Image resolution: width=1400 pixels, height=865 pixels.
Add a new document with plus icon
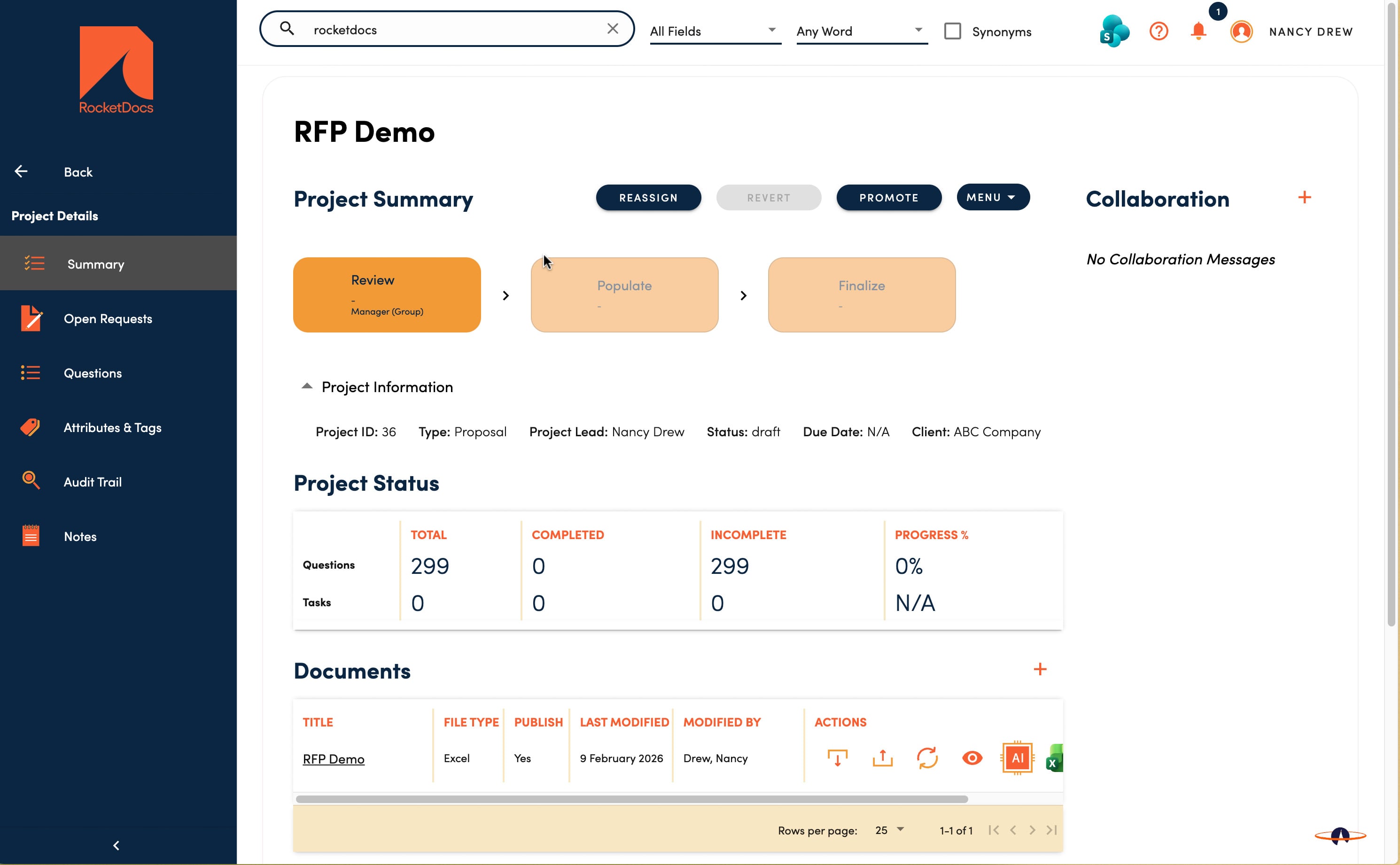(x=1040, y=669)
